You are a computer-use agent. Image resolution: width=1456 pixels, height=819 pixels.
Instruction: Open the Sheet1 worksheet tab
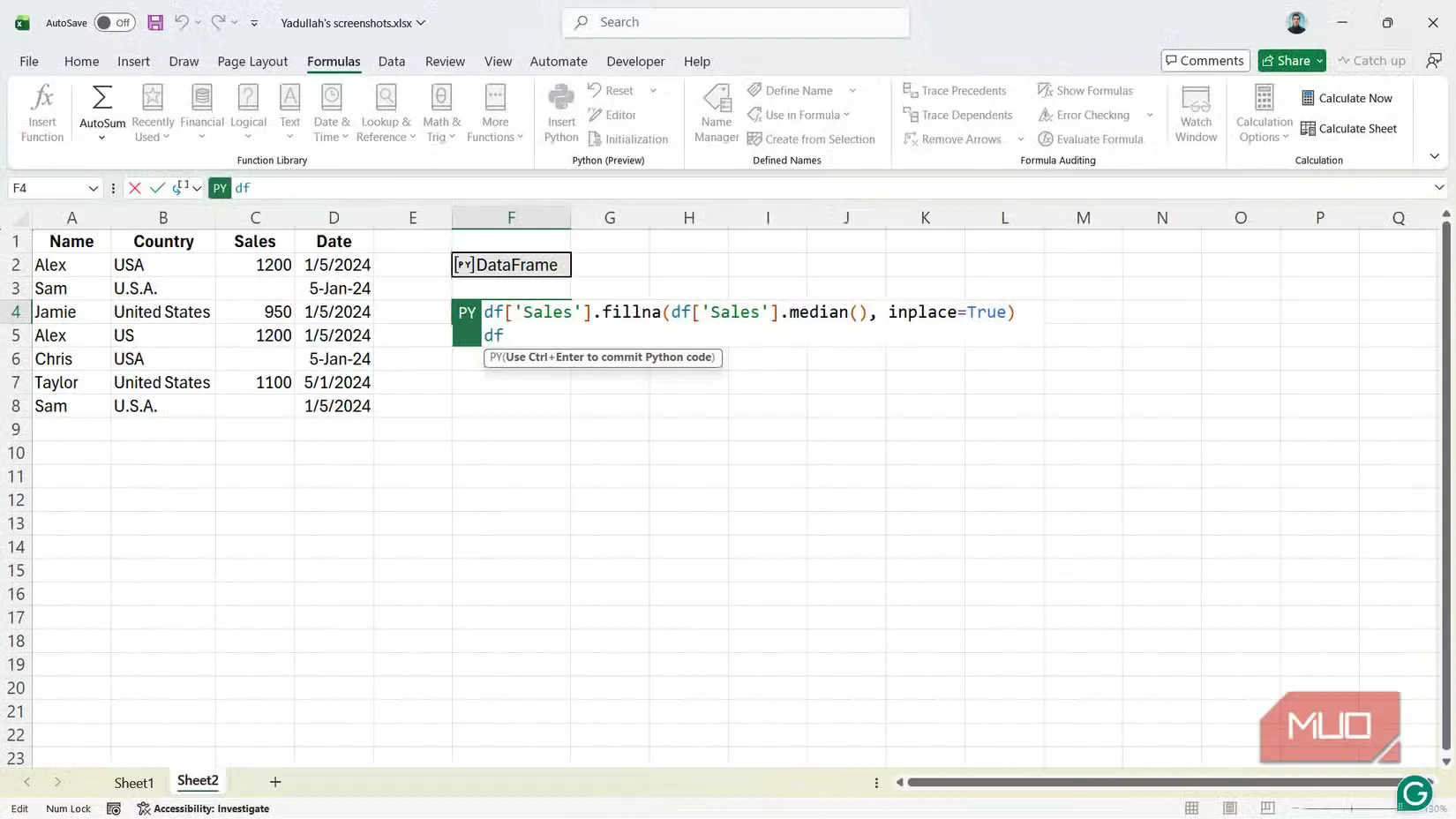(x=134, y=781)
